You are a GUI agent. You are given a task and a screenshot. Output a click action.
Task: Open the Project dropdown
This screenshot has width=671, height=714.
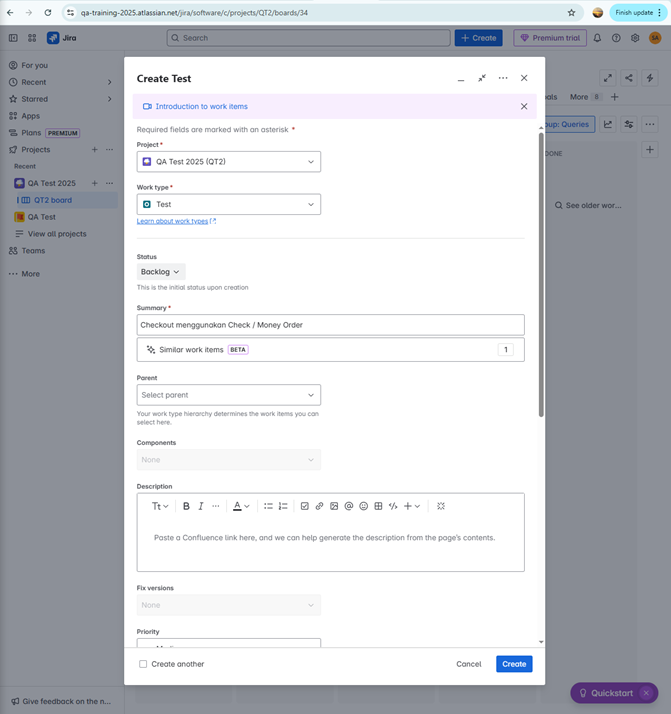tap(229, 161)
